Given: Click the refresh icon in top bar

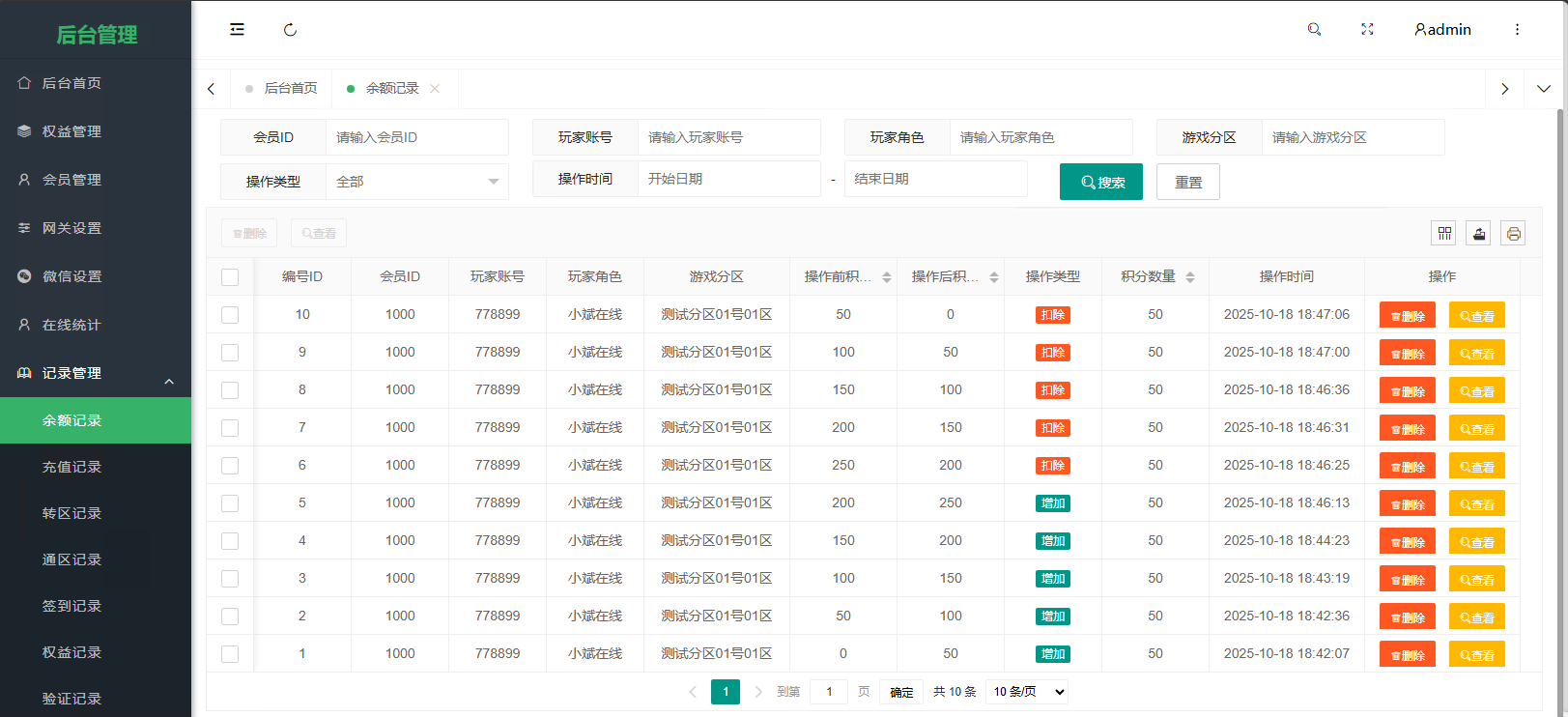Looking at the screenshot, I should pos(290,30).
